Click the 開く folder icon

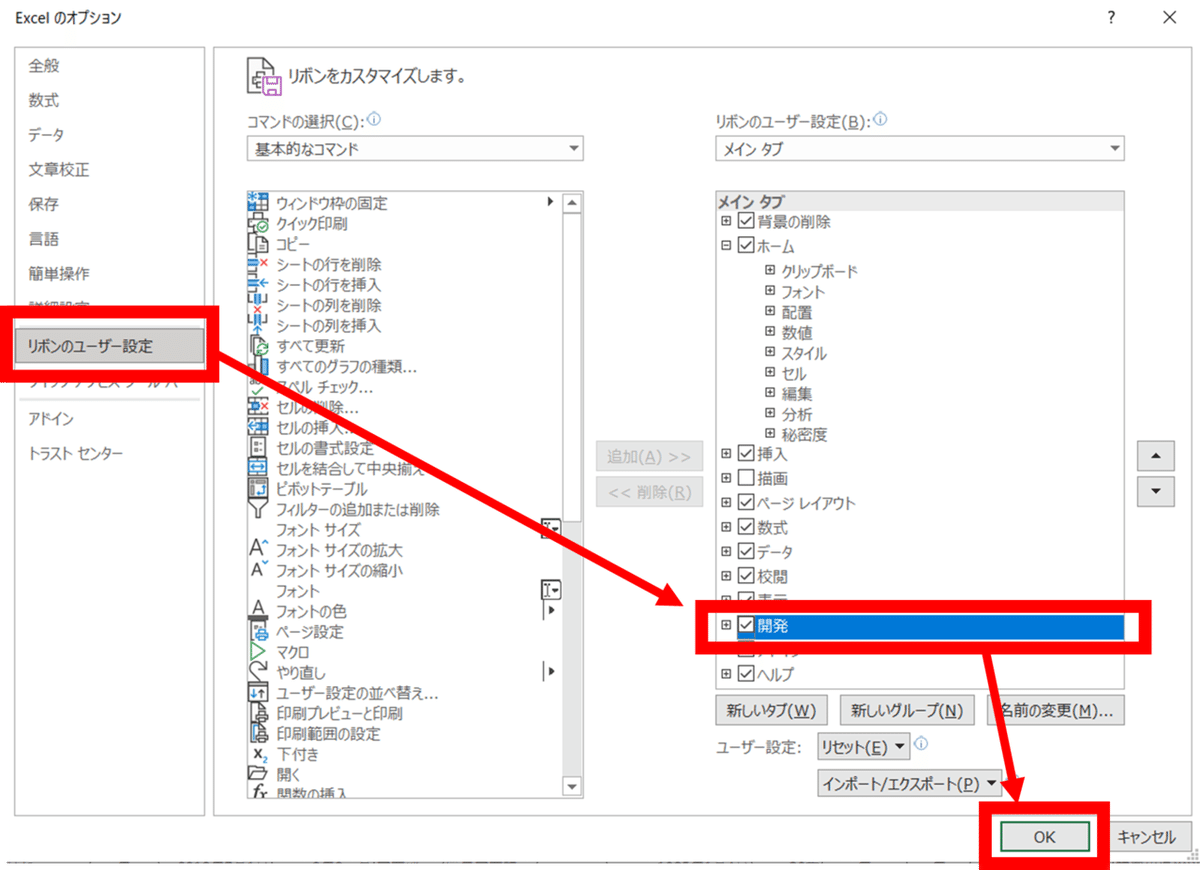click(x=257, y=774)
